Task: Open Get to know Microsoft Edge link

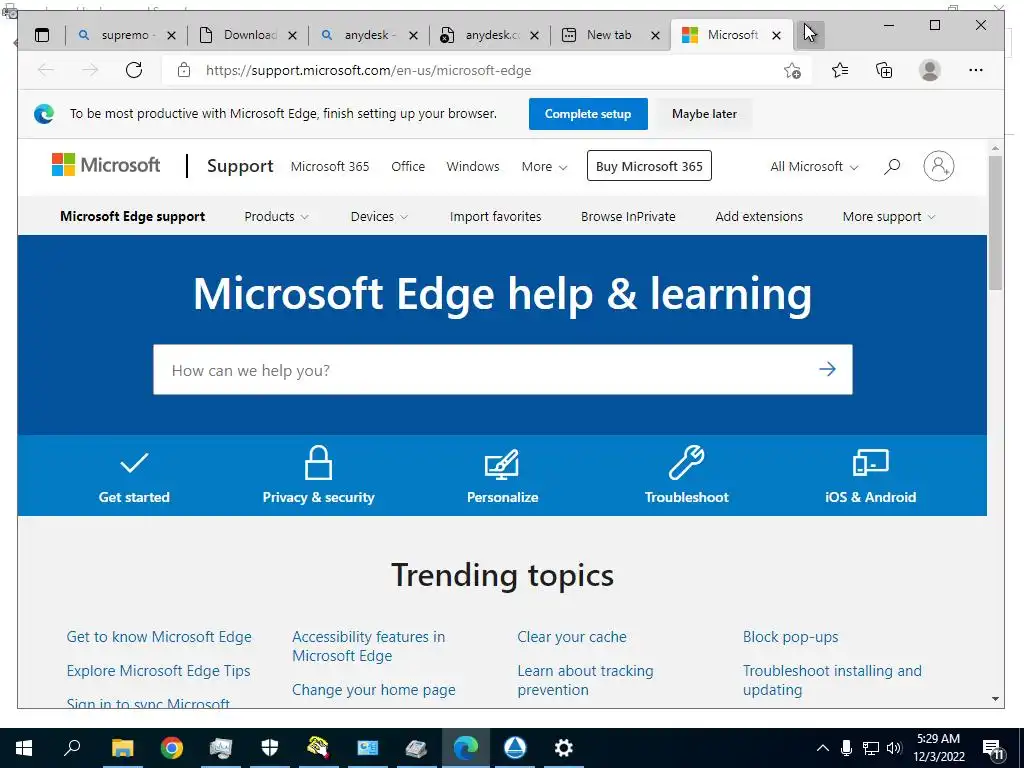Action: [x=159, y=637]
